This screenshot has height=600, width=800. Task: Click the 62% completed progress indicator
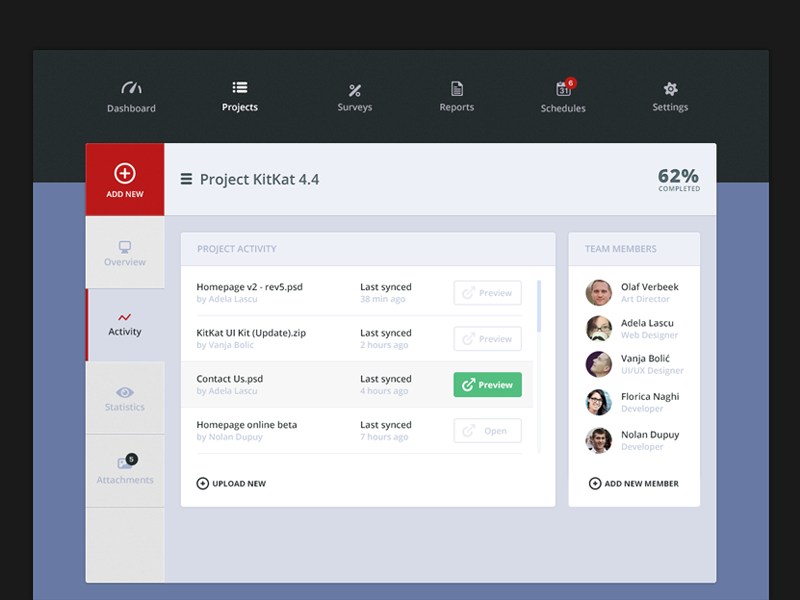click(678, 179)
